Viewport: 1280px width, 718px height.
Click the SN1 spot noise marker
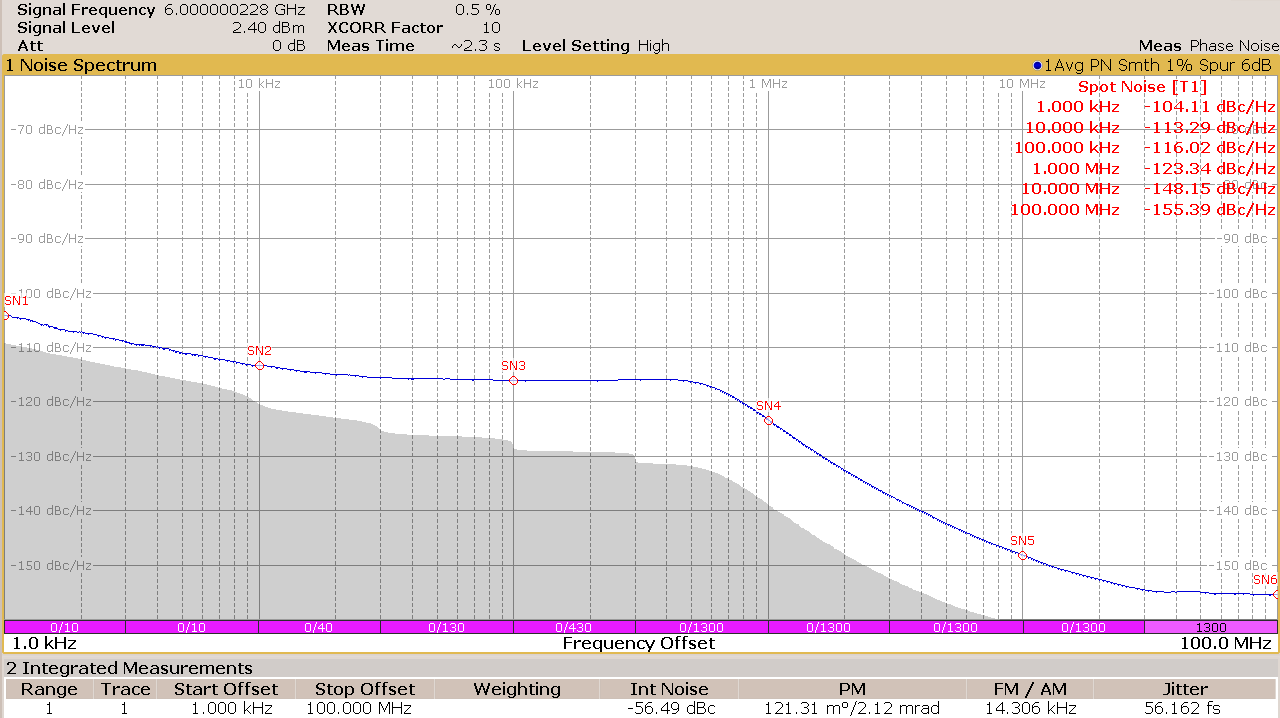click(6, 315)
